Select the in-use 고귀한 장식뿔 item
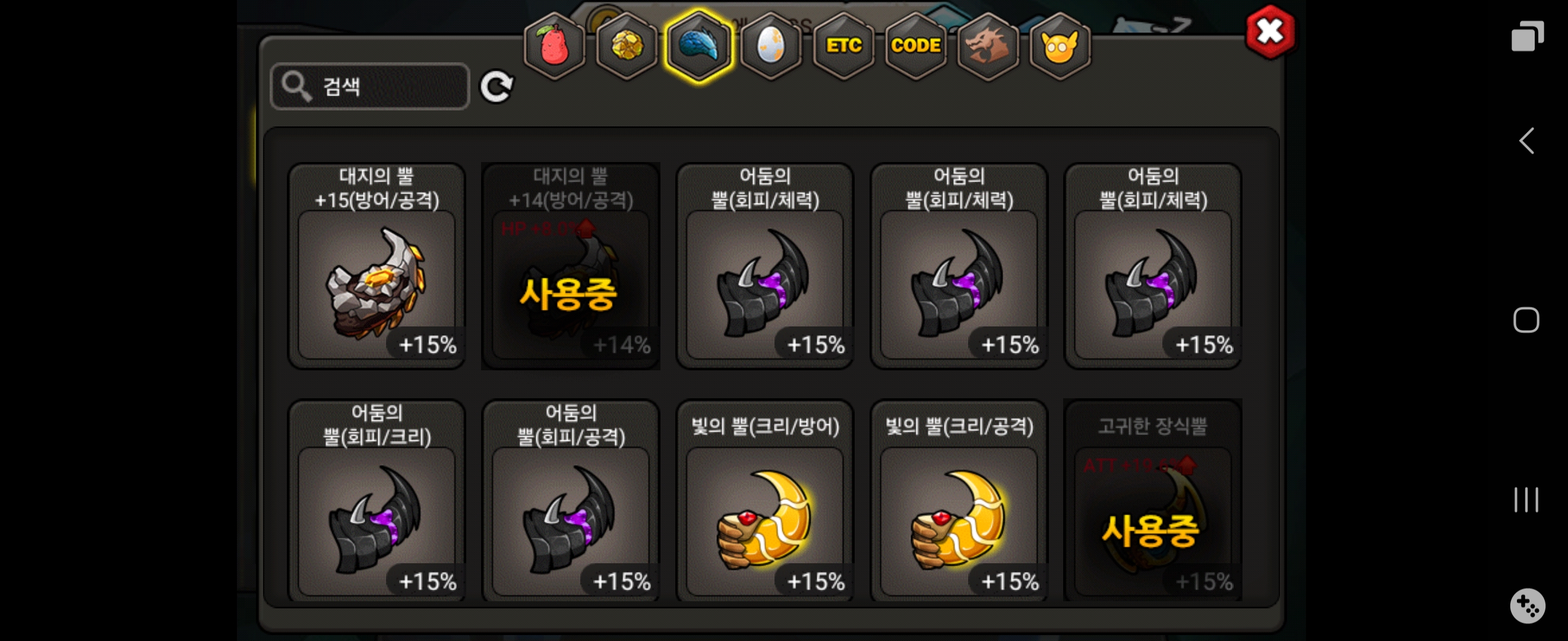This screenshot has height=641, width=1568. tap(1153, 500)
